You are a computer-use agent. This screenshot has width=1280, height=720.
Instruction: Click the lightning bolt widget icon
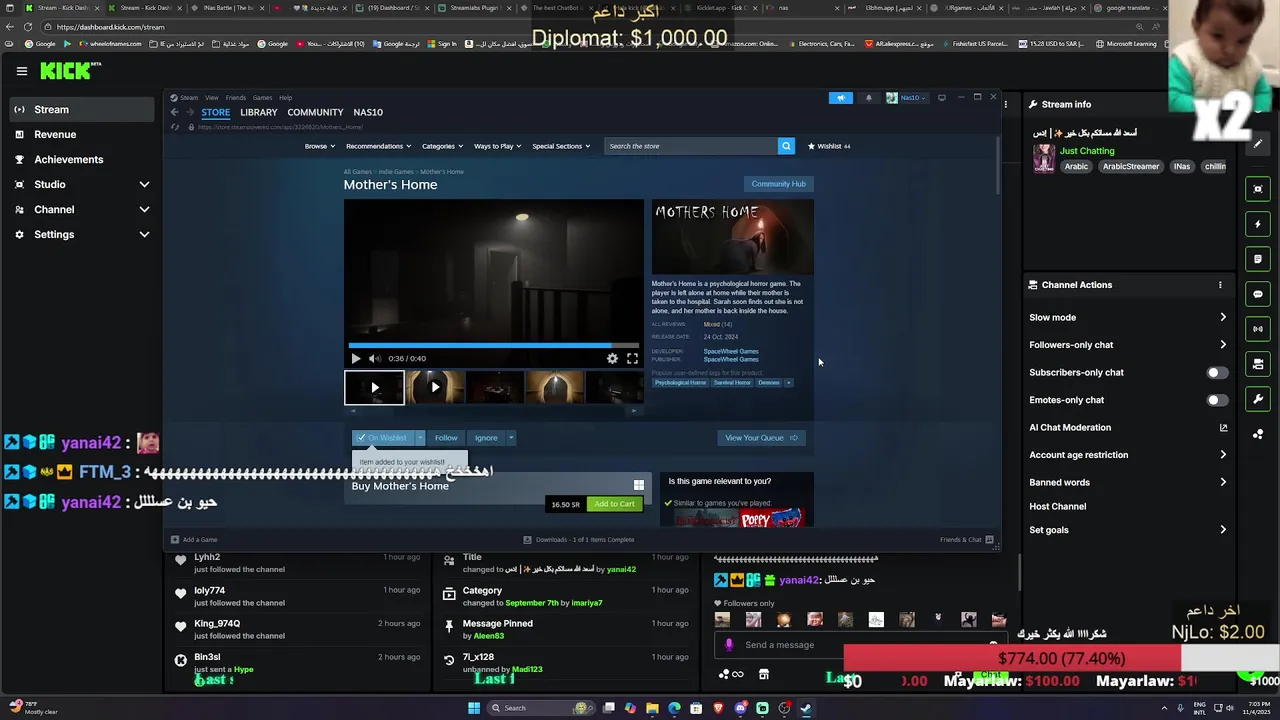tap(1258, 224)
